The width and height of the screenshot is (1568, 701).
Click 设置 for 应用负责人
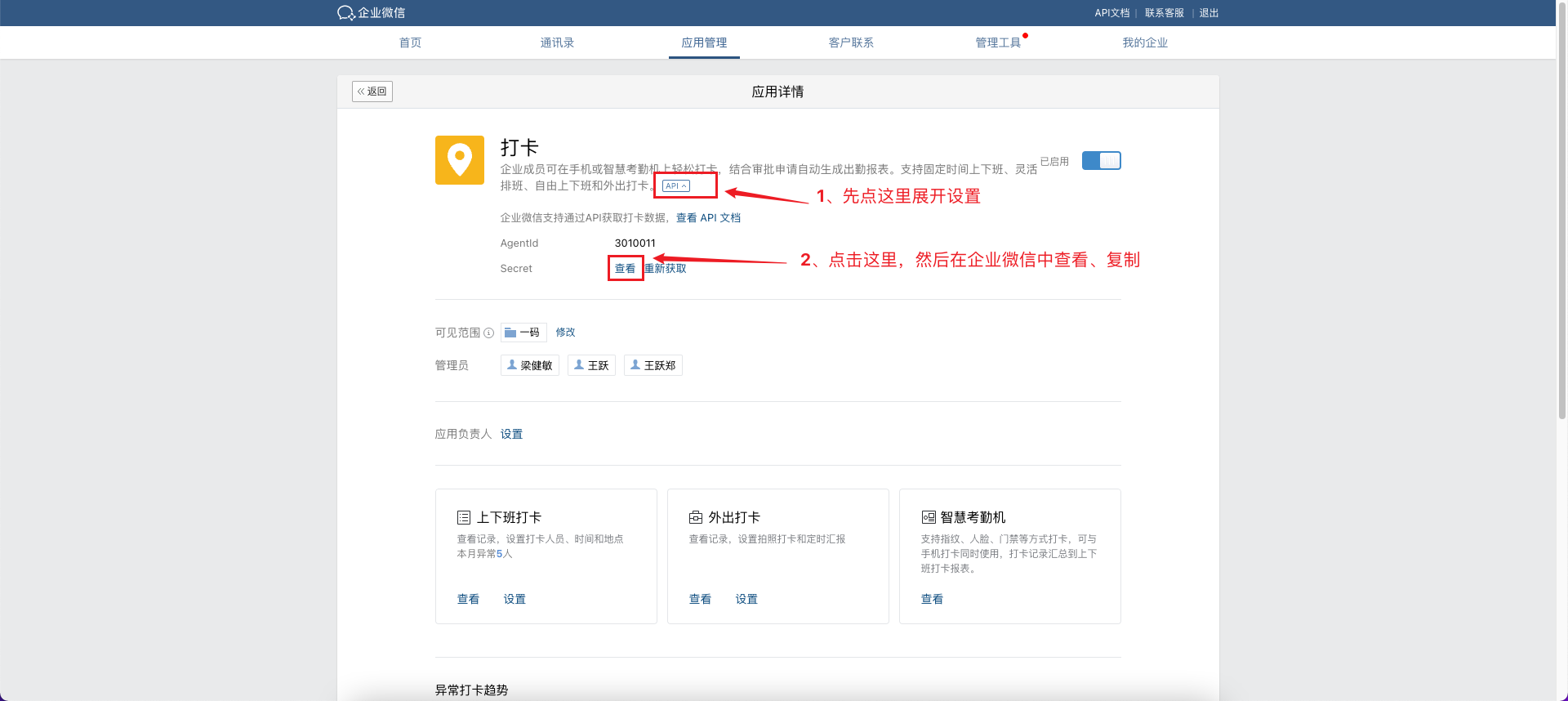click(x=511, y=434)
